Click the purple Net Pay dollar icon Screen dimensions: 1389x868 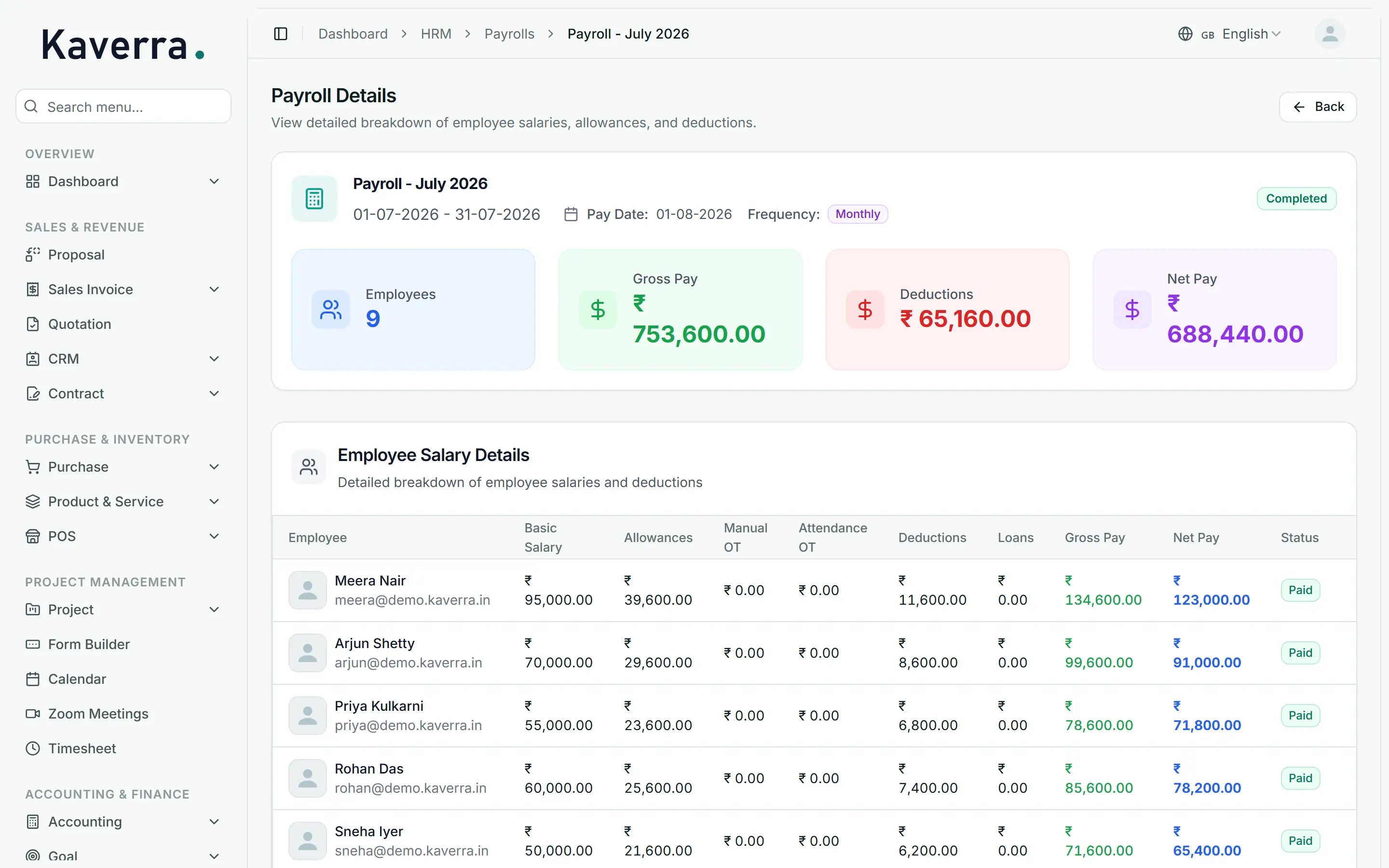pos(1132,310)
